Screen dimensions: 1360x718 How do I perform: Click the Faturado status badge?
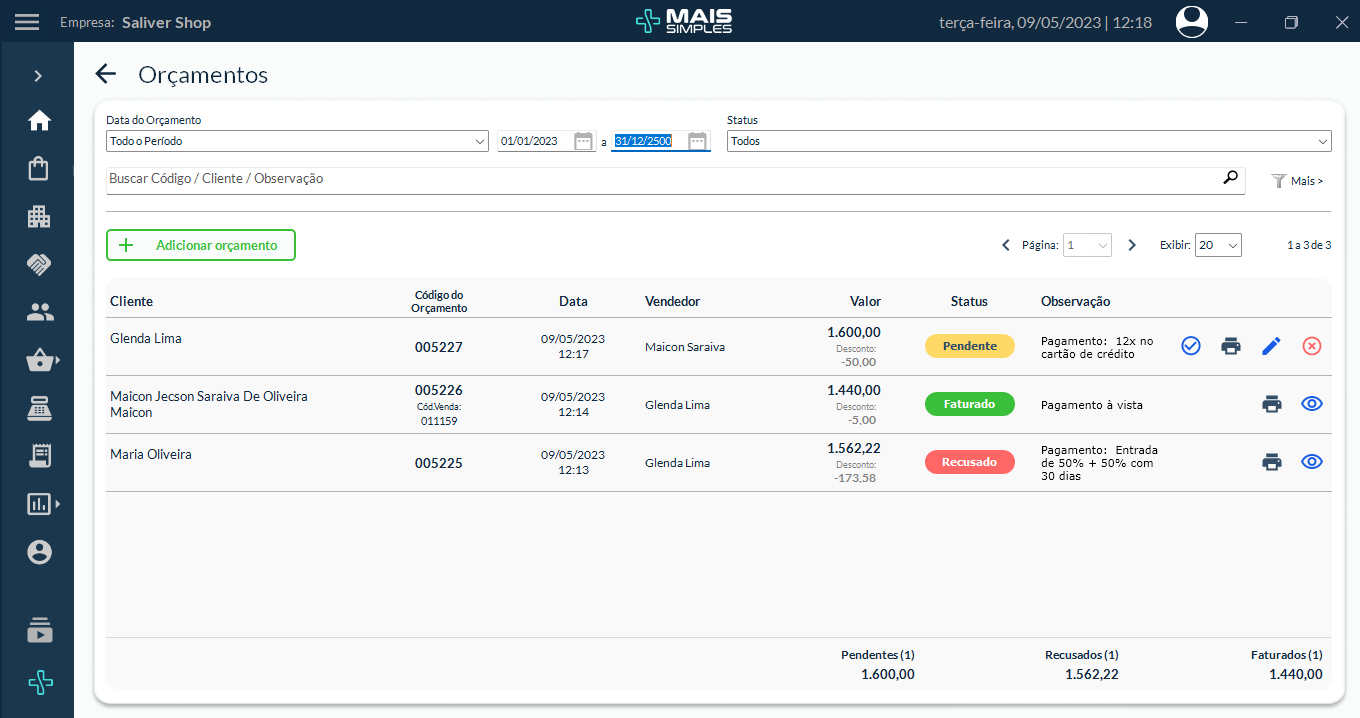pos(970,404)
